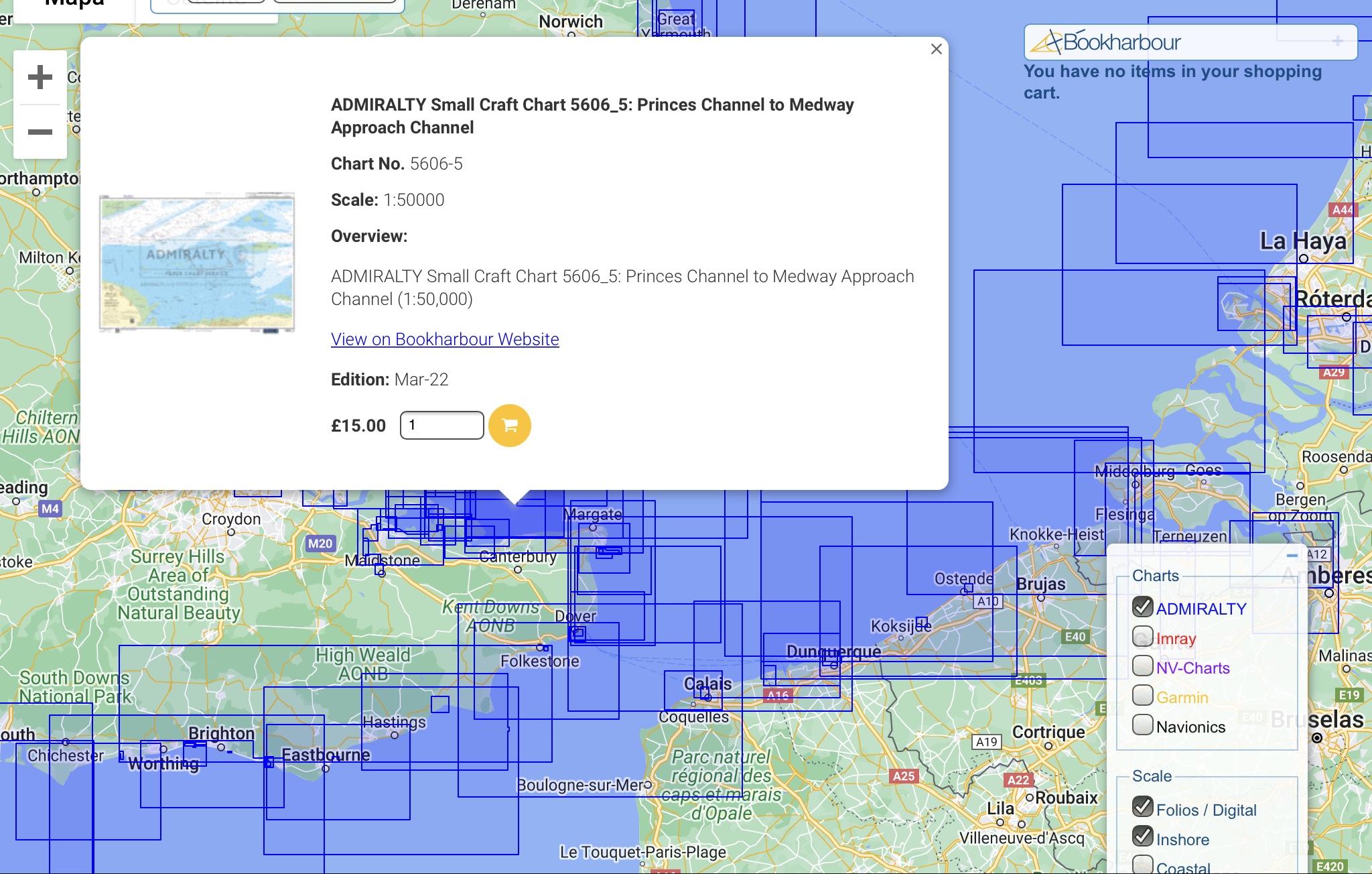Close the chart info popup
1372x874 pixels.
(937, 49)
